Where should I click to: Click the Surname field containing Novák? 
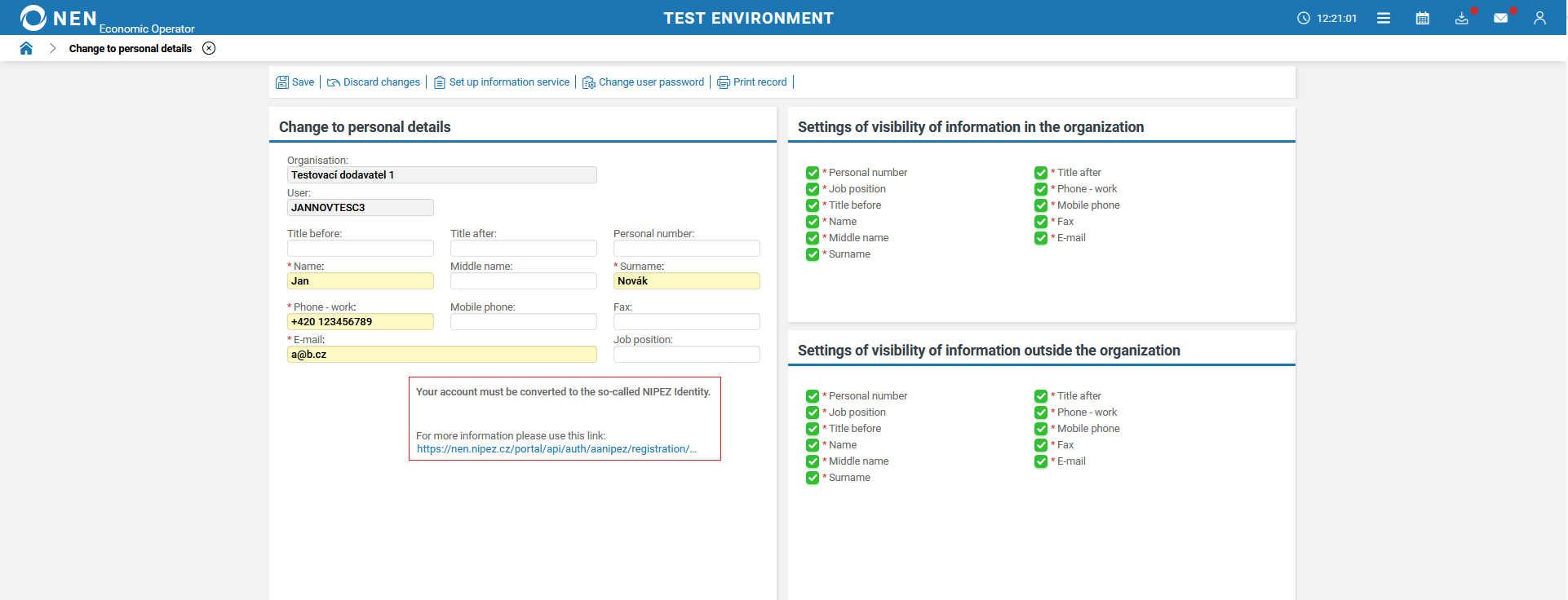pyautogui.click(x=687, y=281)
